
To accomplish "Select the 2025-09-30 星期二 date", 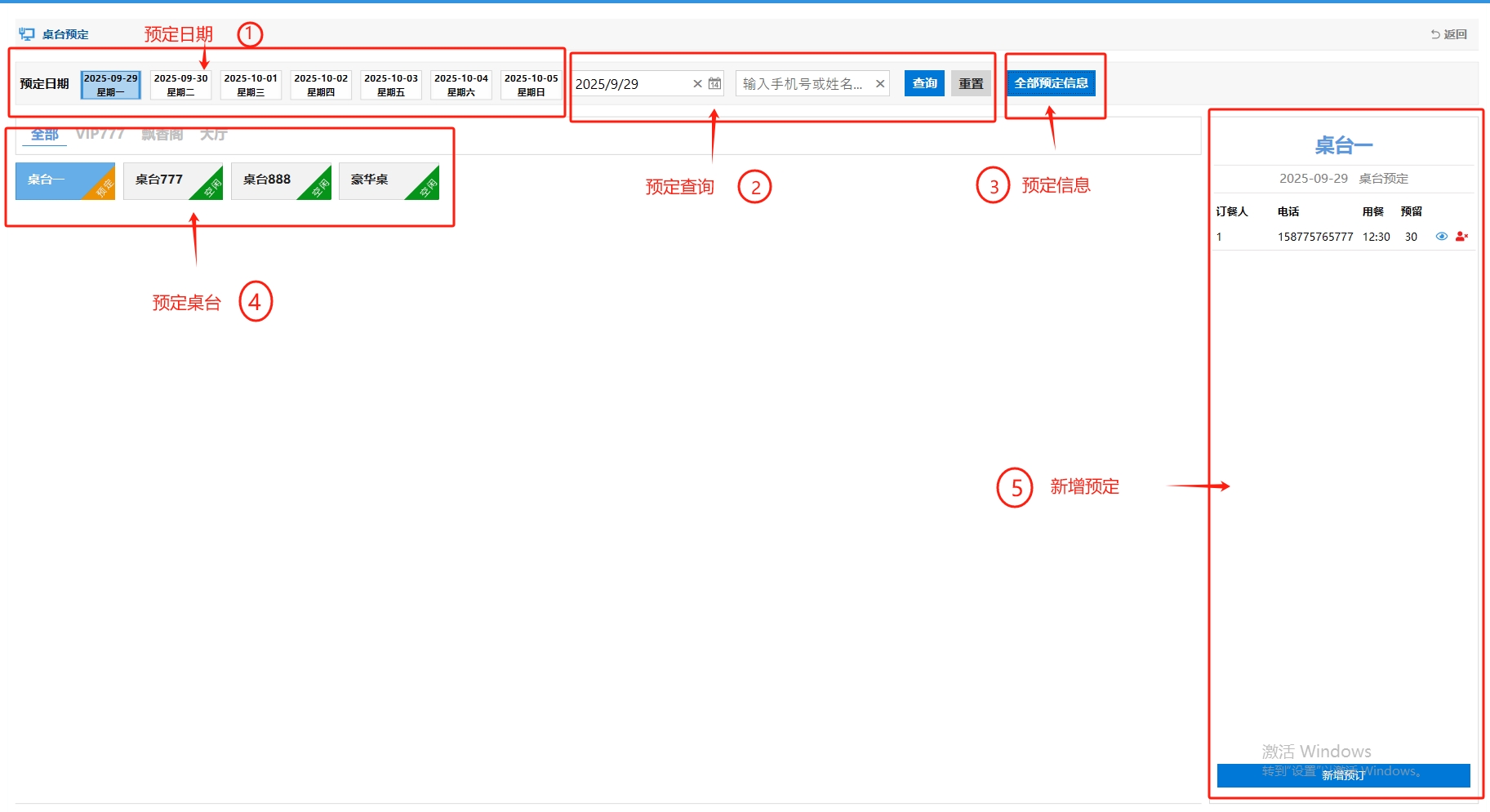I will tap(180, 85).
